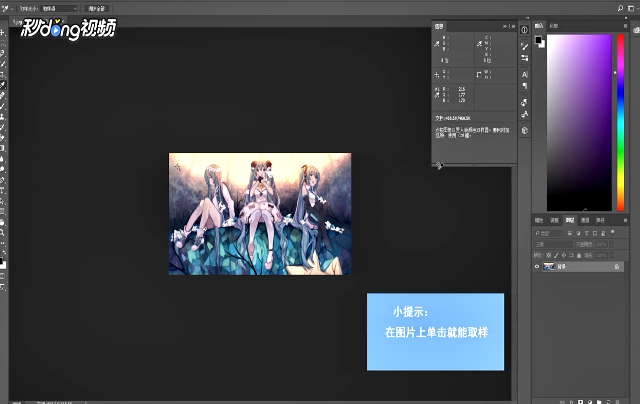
Task: Select the Horizontal Type tool
Action: [2, 191]
